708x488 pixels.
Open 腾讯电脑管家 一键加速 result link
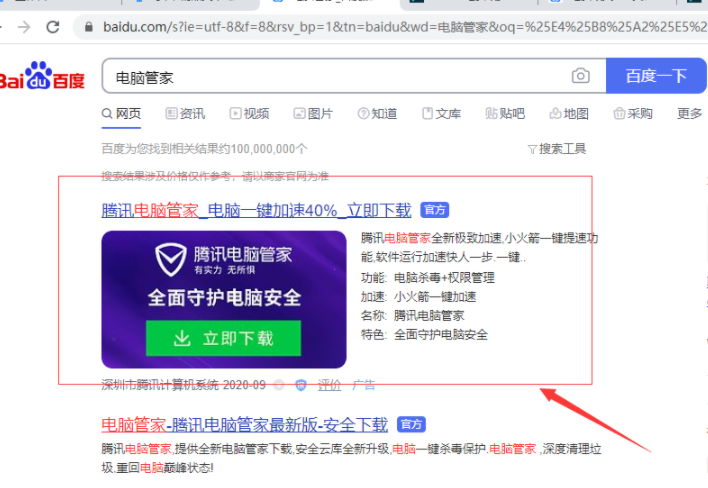pyautogui.click(x=256, y=210)
